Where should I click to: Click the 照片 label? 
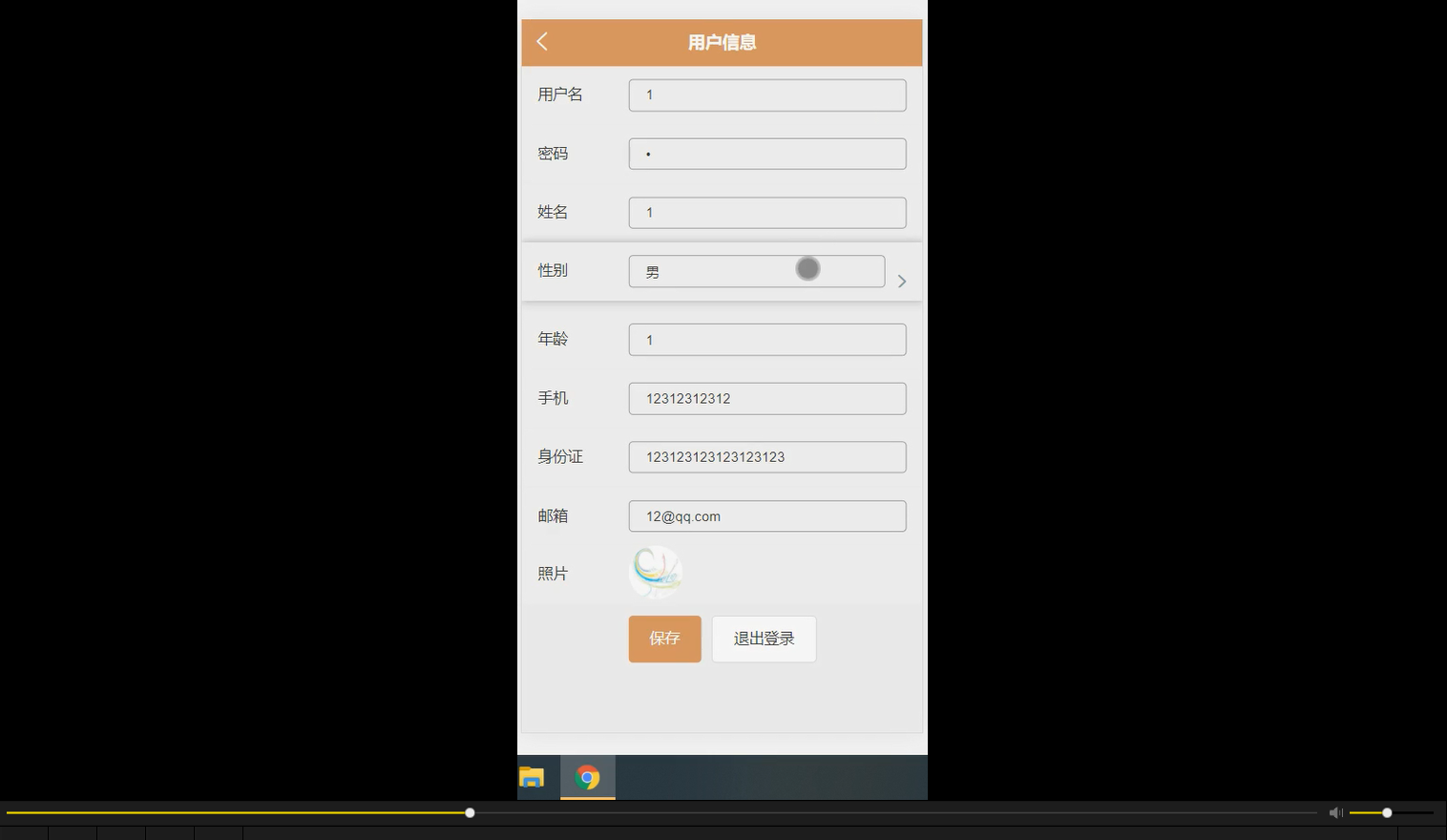[553, 574]
